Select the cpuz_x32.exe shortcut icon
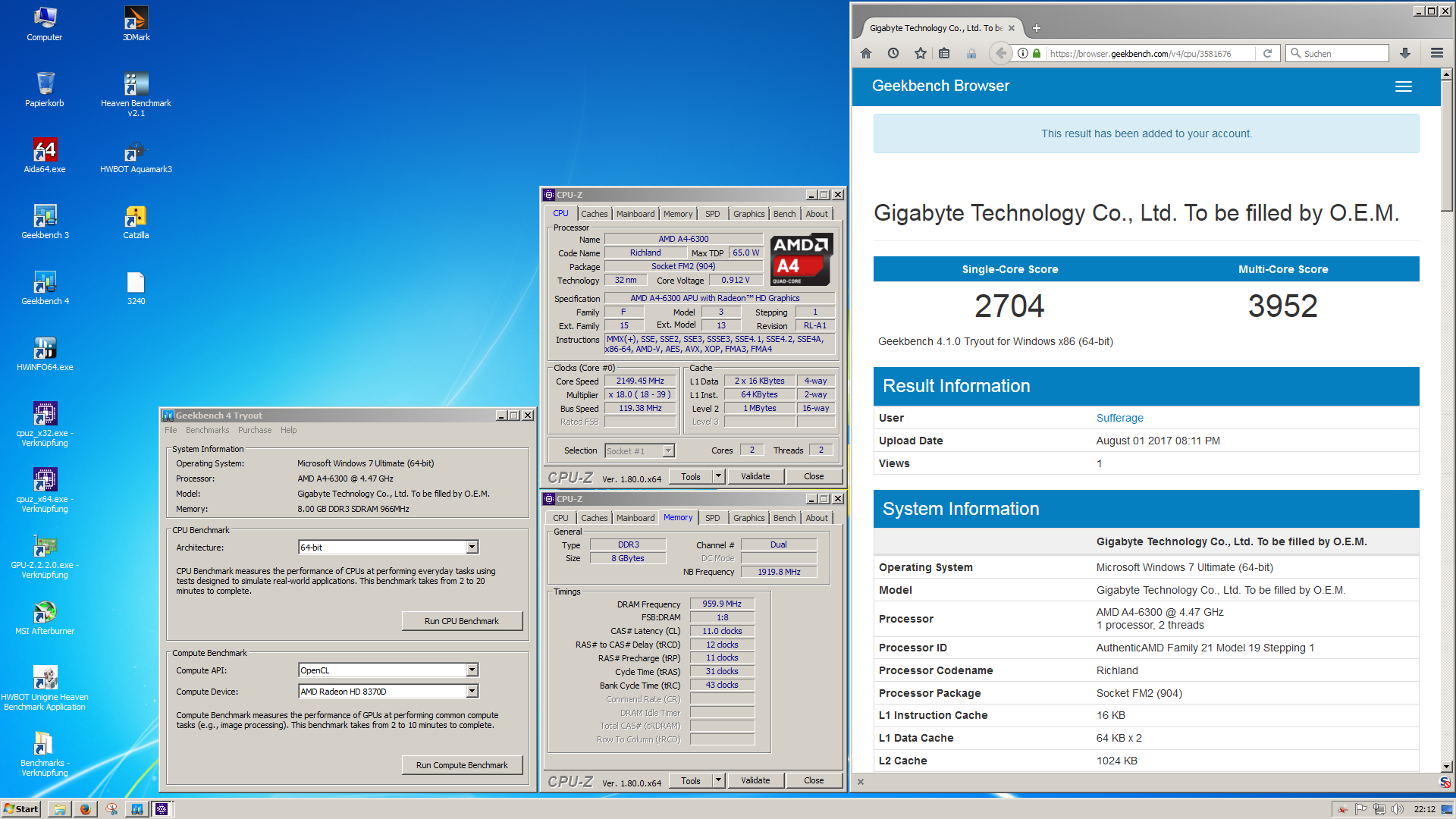Screen dimensions: 1456x819 pos(45,424)
